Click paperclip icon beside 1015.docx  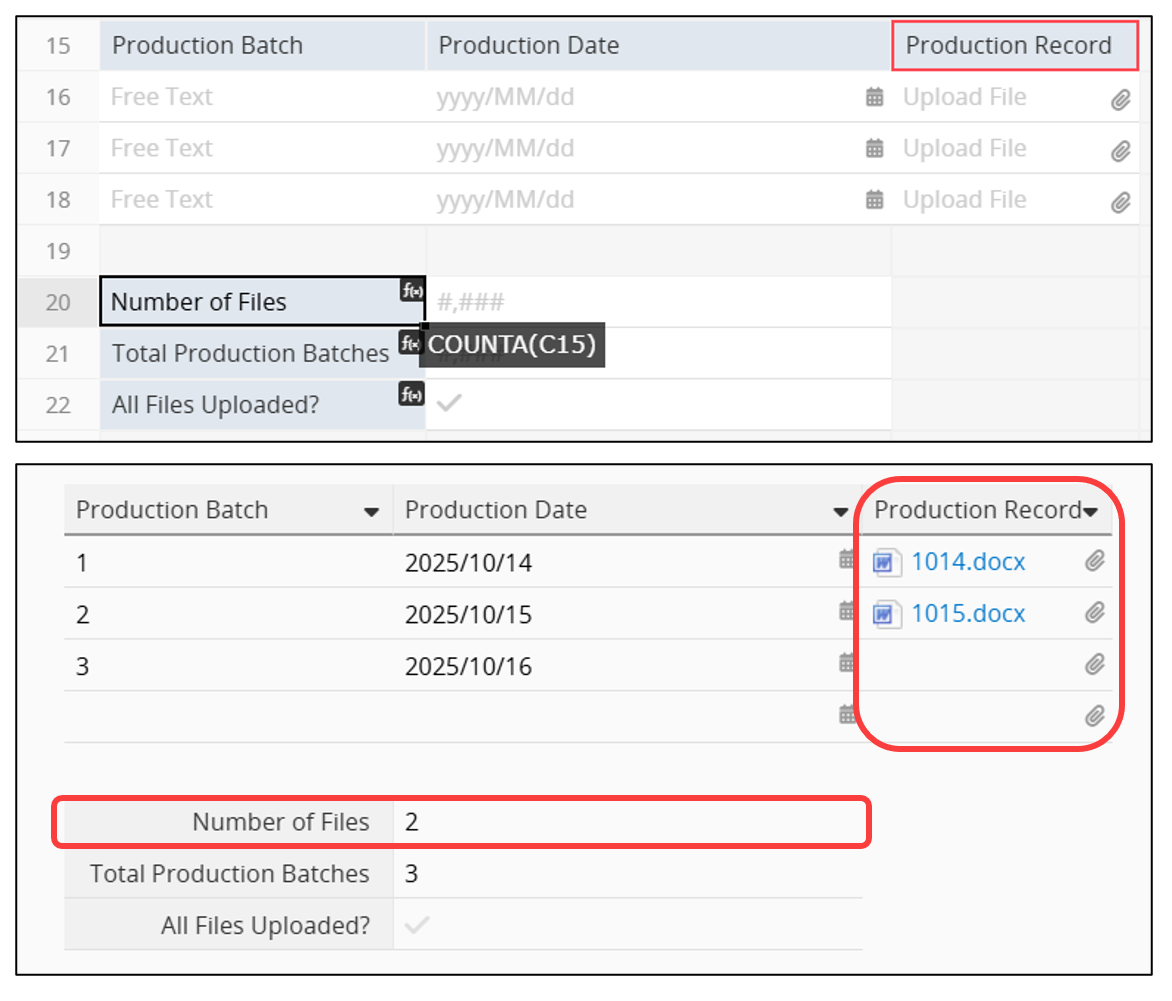1095,613
